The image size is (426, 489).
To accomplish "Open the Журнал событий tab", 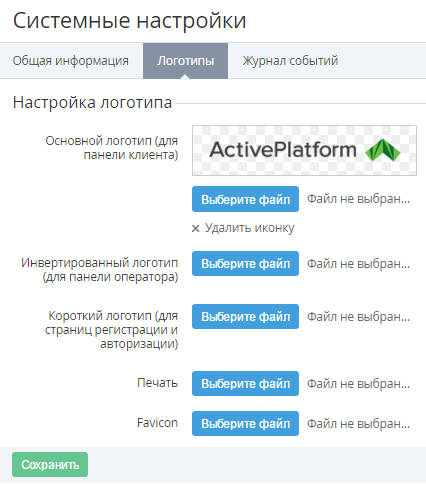I will (290, 61).
